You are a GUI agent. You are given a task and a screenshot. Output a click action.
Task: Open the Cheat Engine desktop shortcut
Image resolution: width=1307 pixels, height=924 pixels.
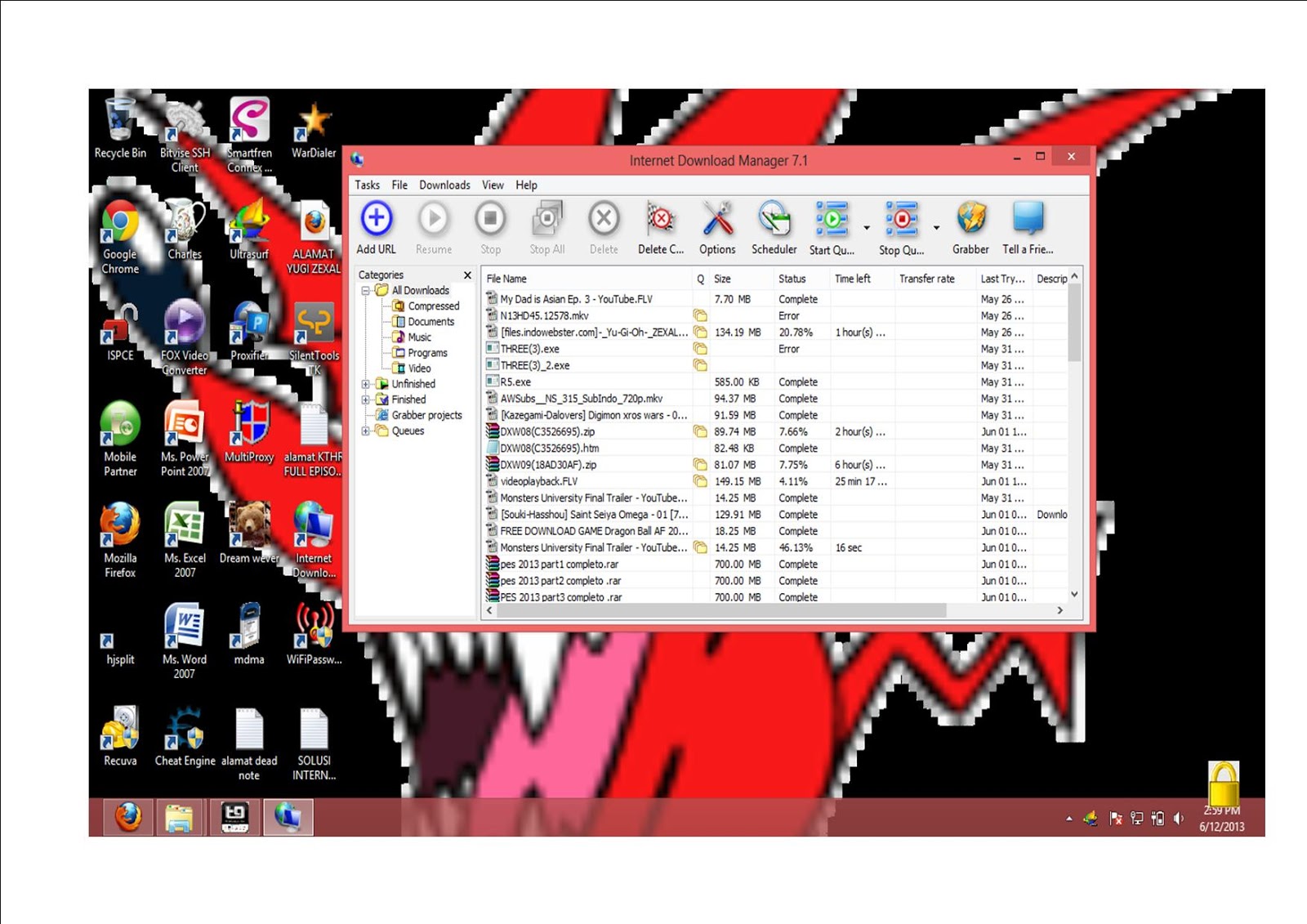(185, 737)
